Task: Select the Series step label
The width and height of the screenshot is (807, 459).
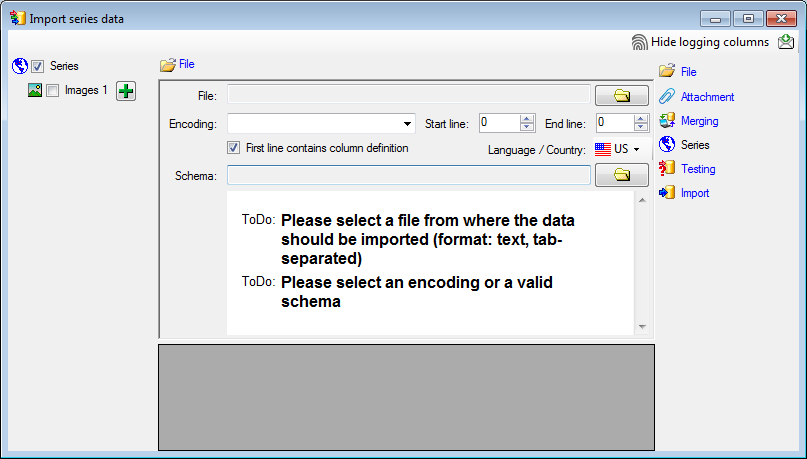Action: point(695,145)
